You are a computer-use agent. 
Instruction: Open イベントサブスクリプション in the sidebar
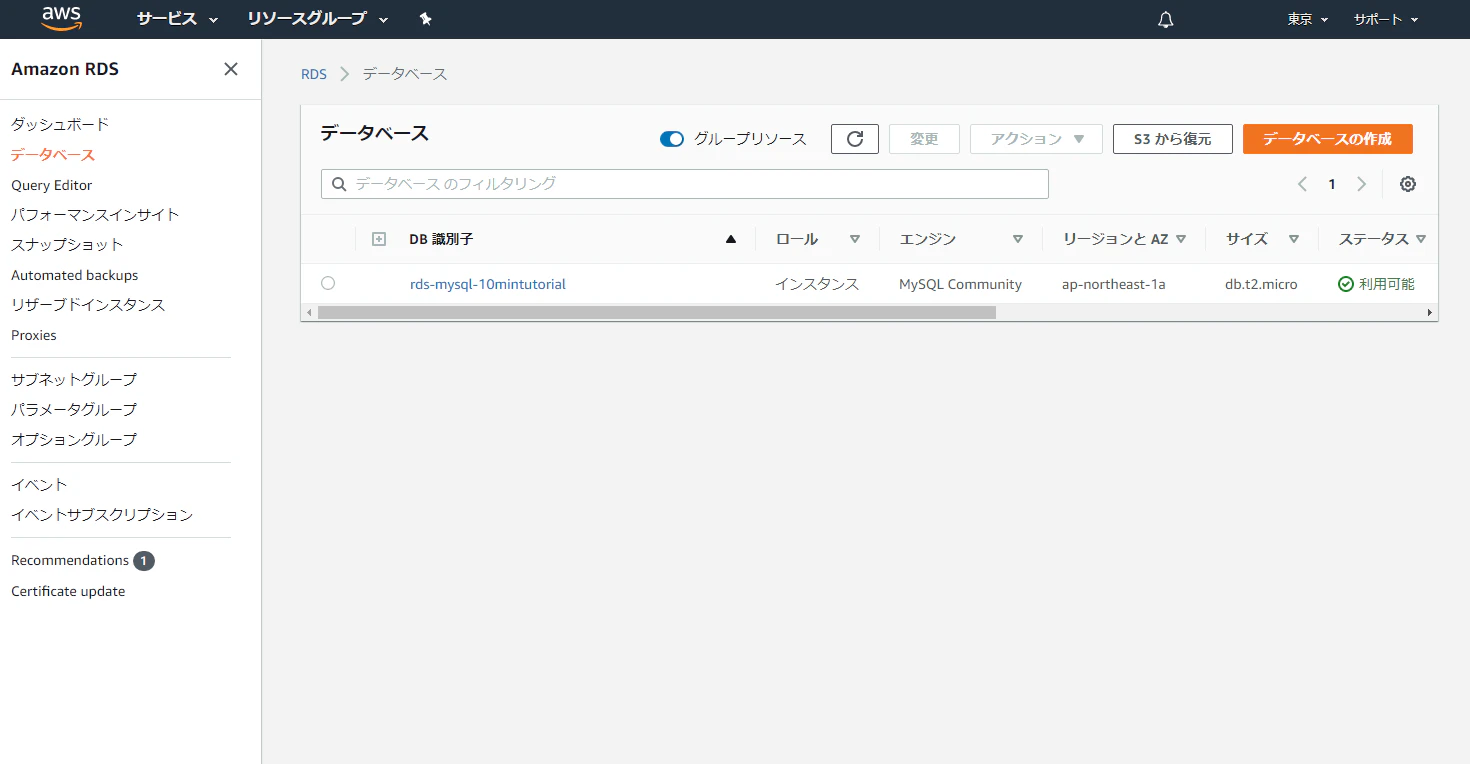[102, 514]
